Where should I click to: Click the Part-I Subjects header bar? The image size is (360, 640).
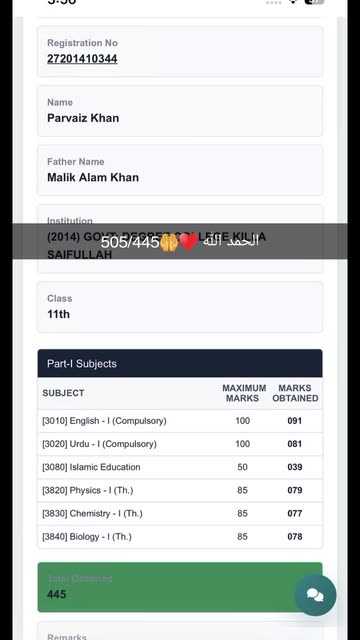(x=180, y=363)
